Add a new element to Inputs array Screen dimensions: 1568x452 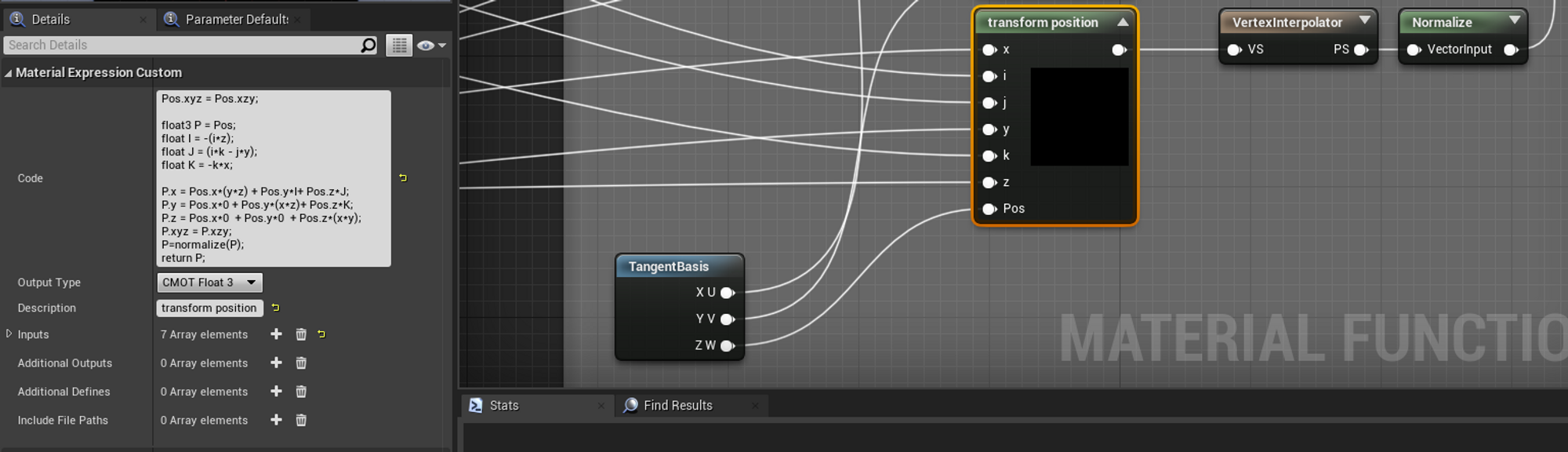click(x=276, y=334)
